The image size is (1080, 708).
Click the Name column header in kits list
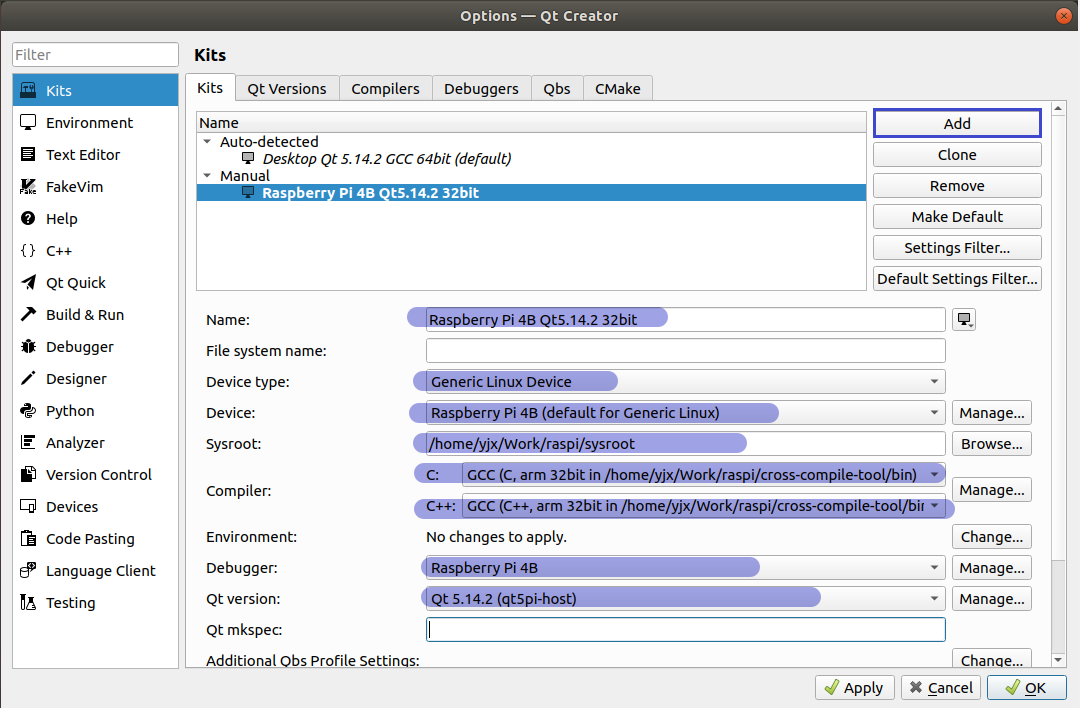pyautogui.click(x=531, y=123)
